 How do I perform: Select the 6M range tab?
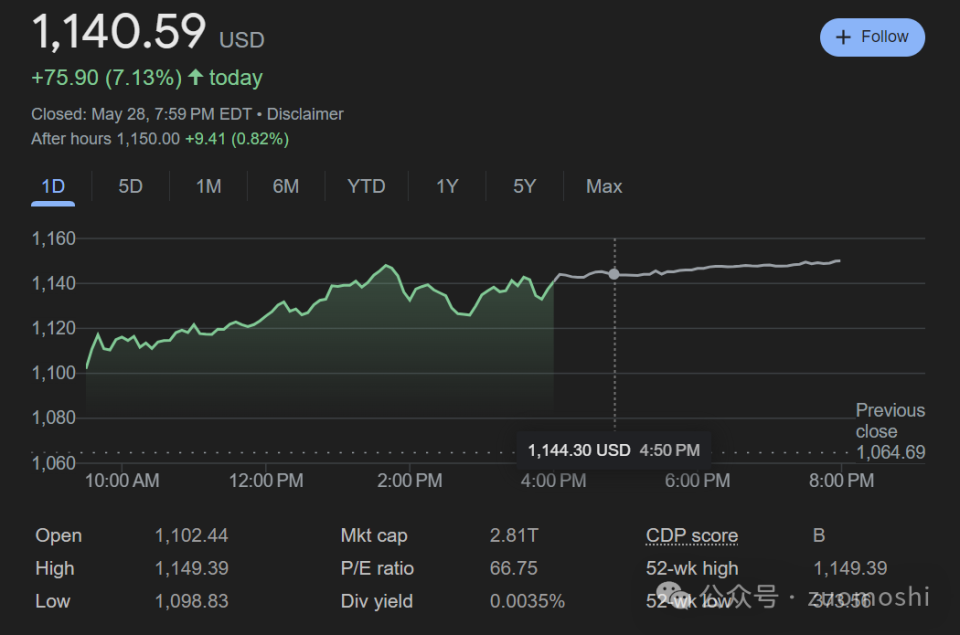point(286,186)
